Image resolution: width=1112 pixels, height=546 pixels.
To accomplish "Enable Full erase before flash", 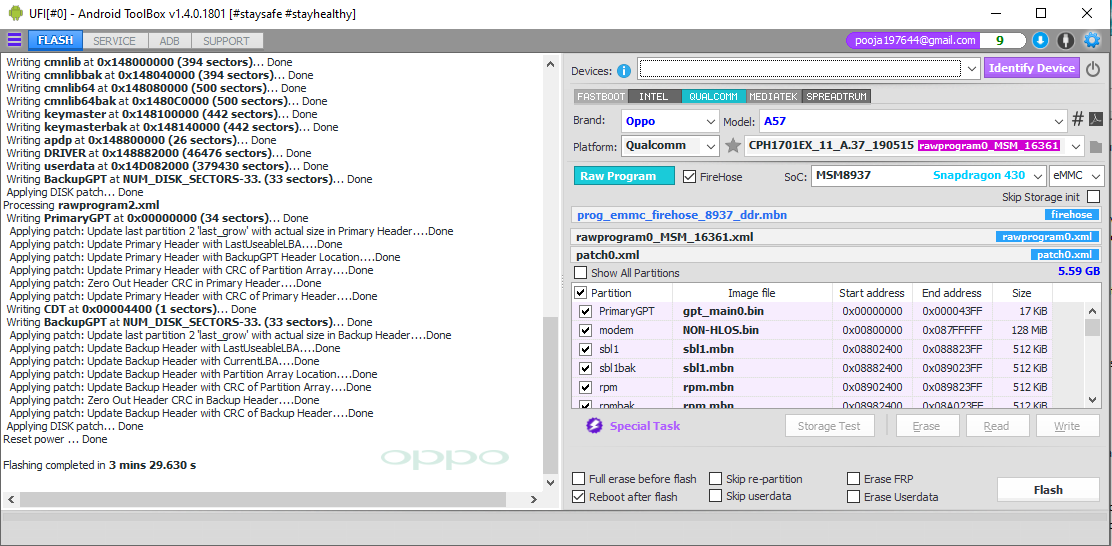I will [x=579, y=479].
